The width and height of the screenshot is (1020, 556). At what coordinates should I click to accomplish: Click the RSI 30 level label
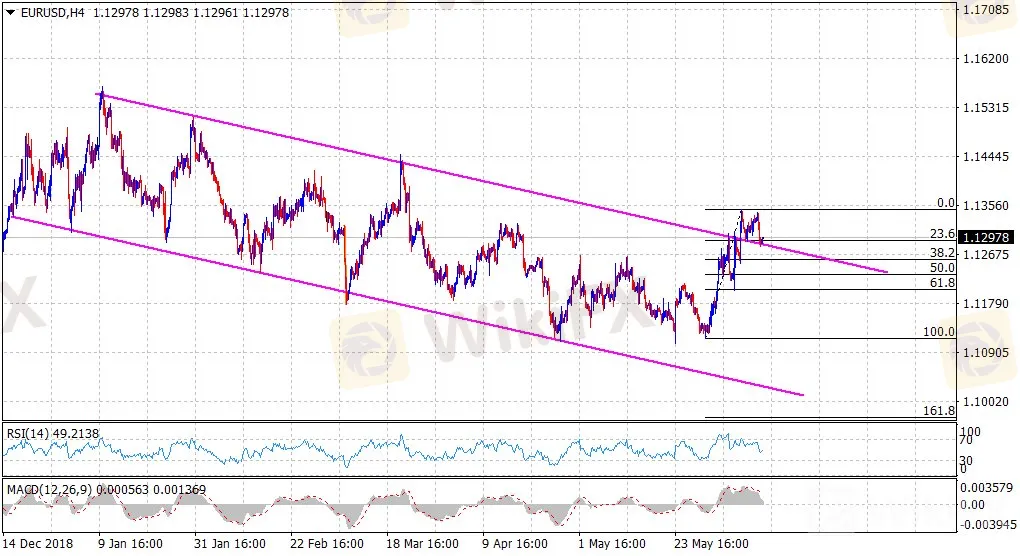click(x=966, y=460)
